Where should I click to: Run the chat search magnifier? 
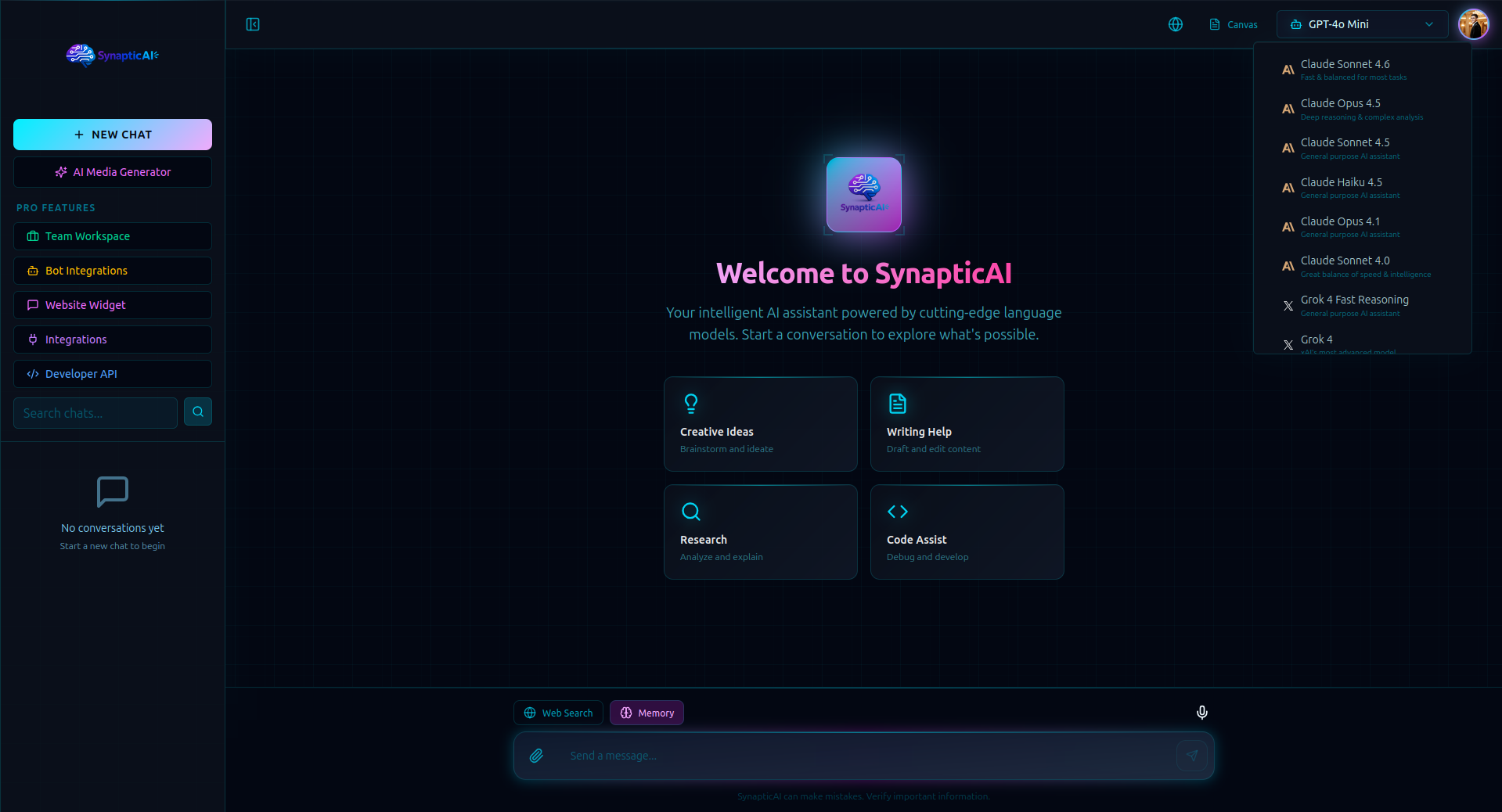click(197, 412)
